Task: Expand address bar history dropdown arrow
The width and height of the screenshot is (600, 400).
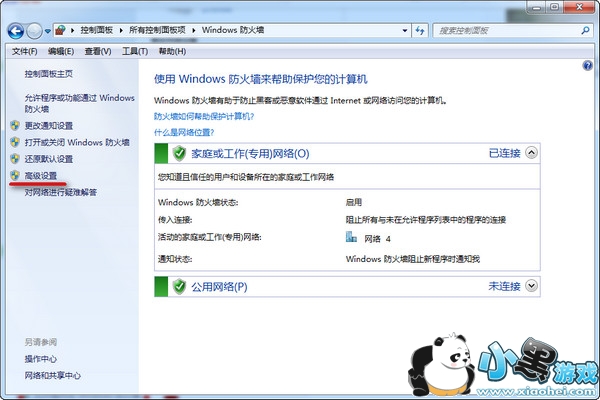Action: point(405,31)
